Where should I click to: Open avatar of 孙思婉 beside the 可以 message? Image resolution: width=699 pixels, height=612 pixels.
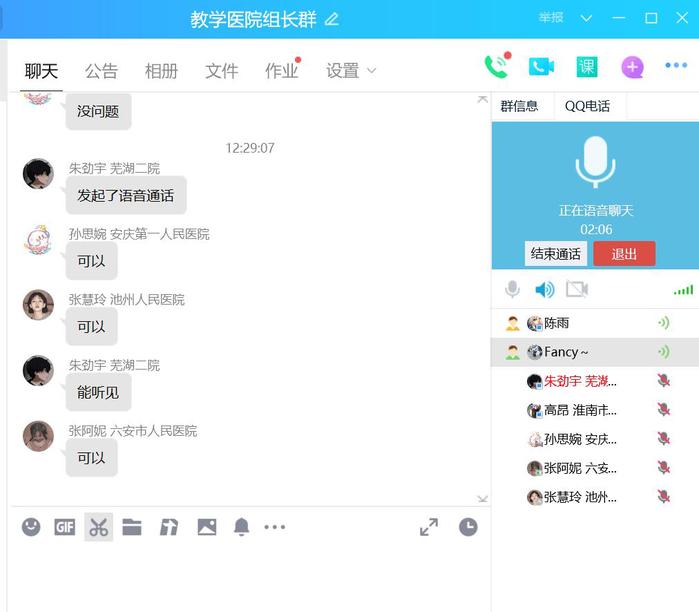pos(38,239)
